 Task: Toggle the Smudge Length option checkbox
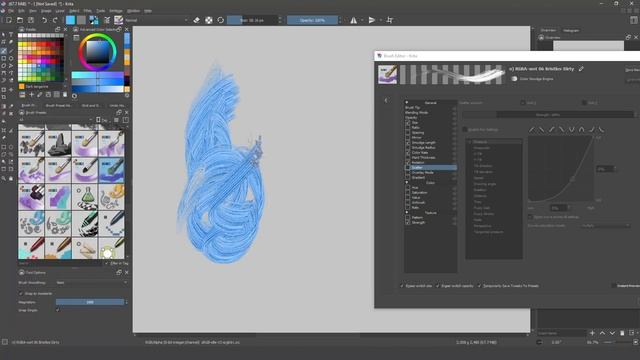coord(407,142)
